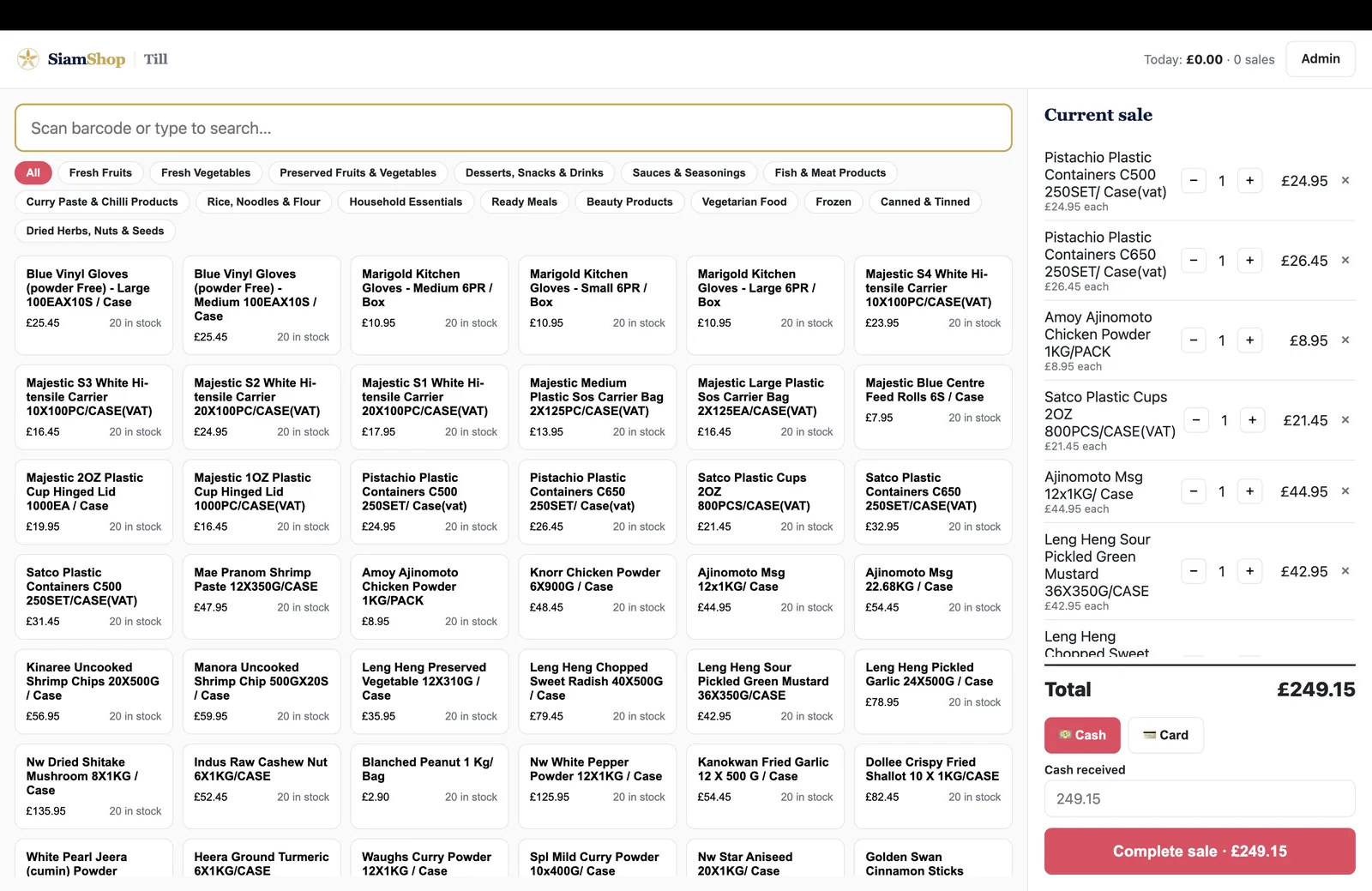Select Card payment method
Viewport: 1372px width, 891px height.
tap(1165, 735)
